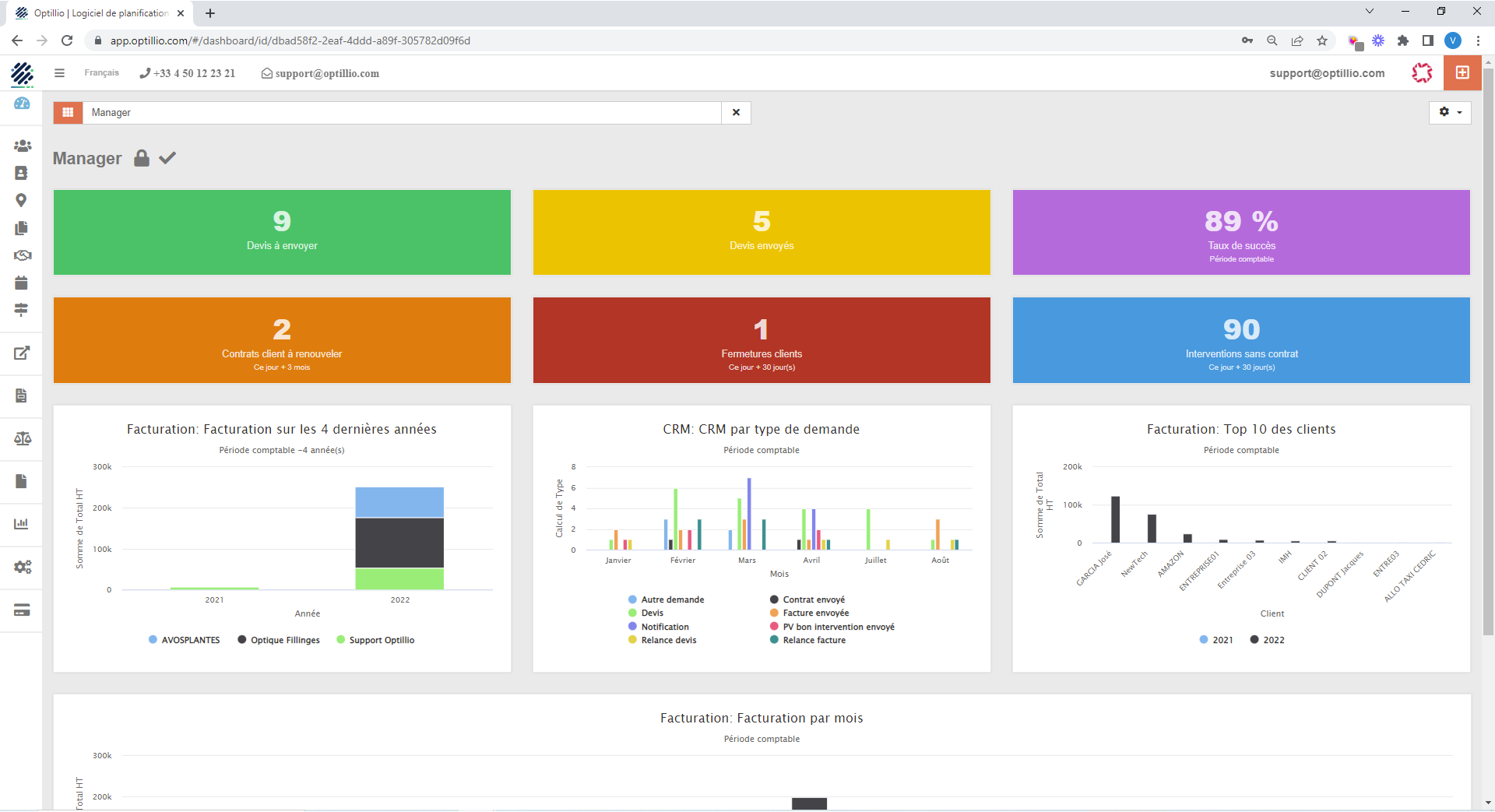Toggle Notification legend entry
This screenshot has width=1495, height=812.
(x=659, y=627)
